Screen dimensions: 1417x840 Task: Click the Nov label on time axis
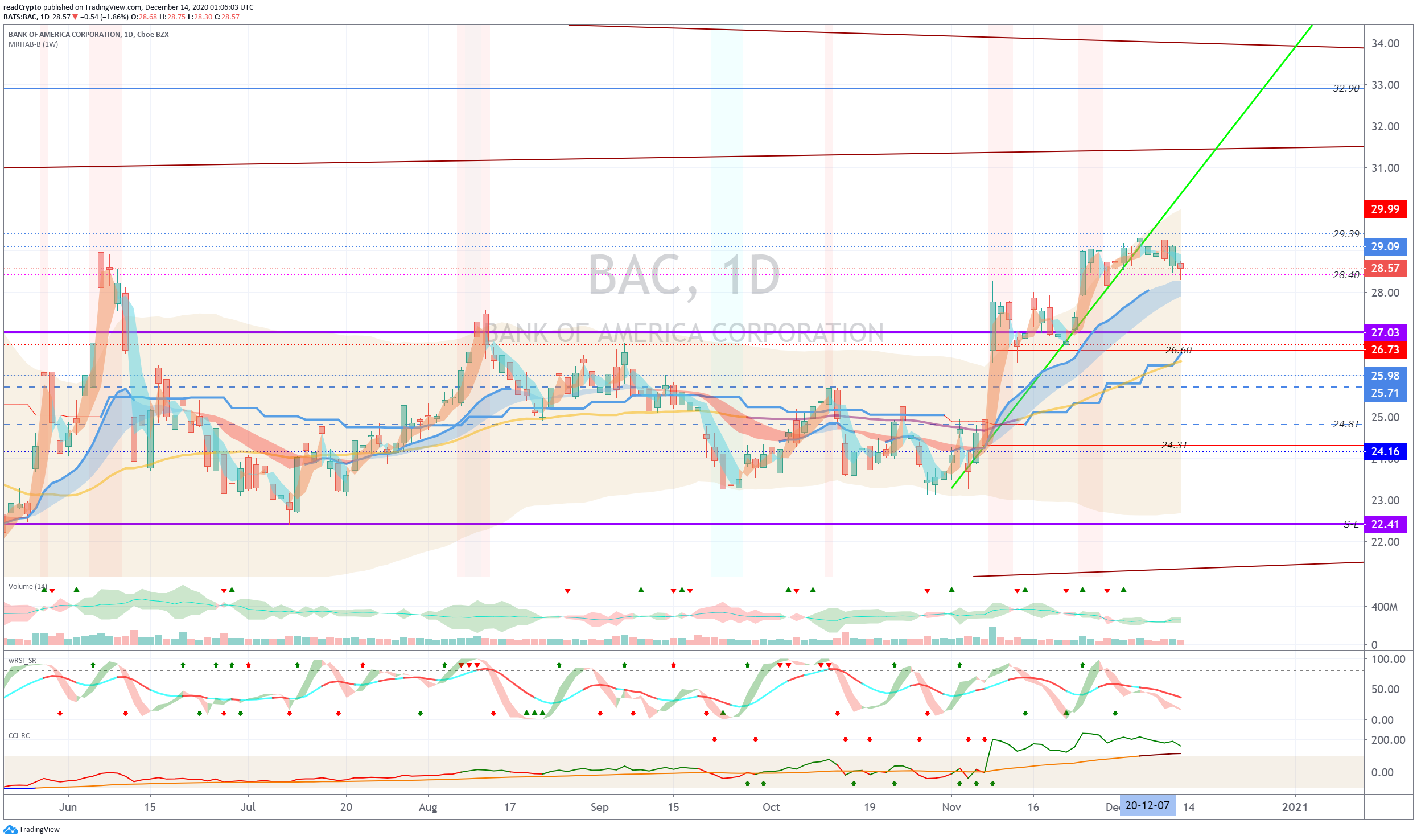[x=951, y=807]
